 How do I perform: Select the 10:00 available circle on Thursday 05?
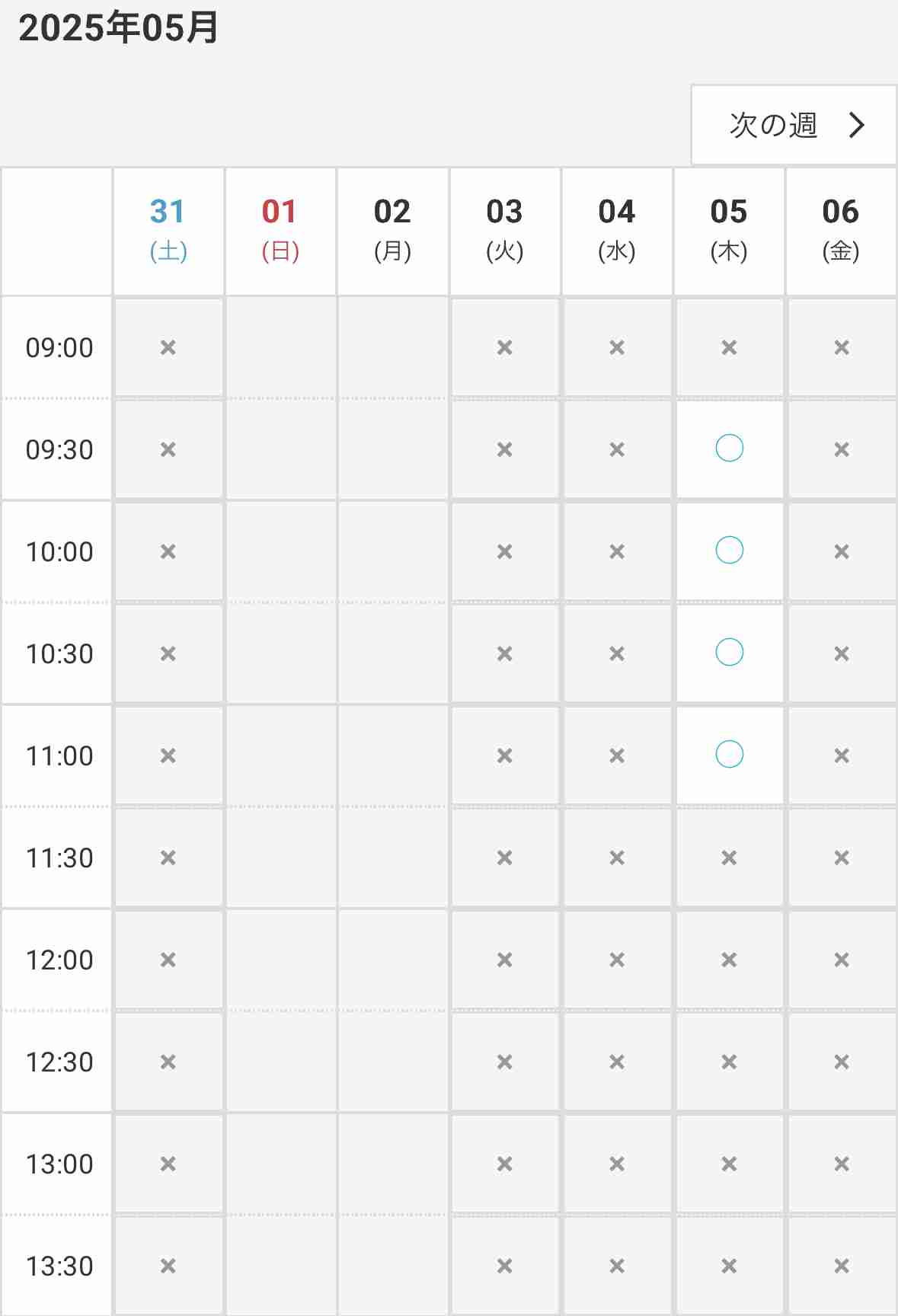pos(729,550)
